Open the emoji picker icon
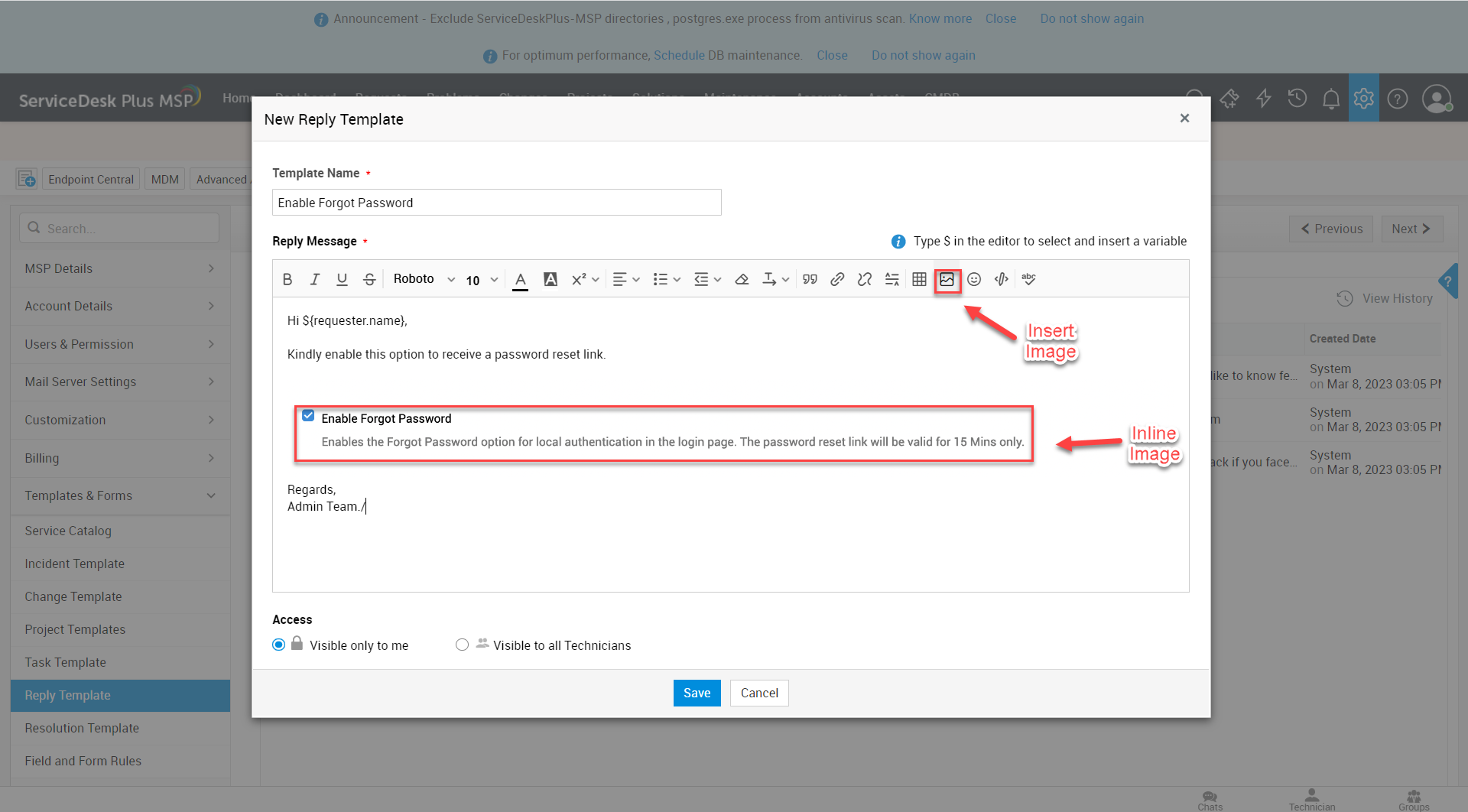 [x=974, y=280]
